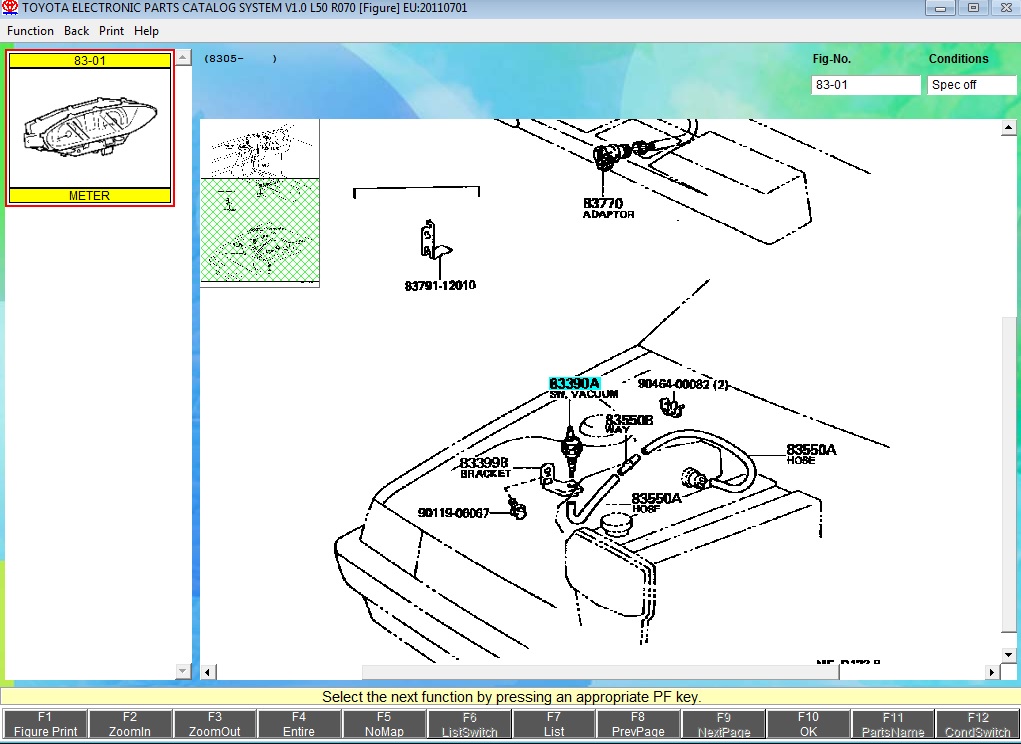
Task: Toggle the F5 NoMap button
Action: (384, 724)
